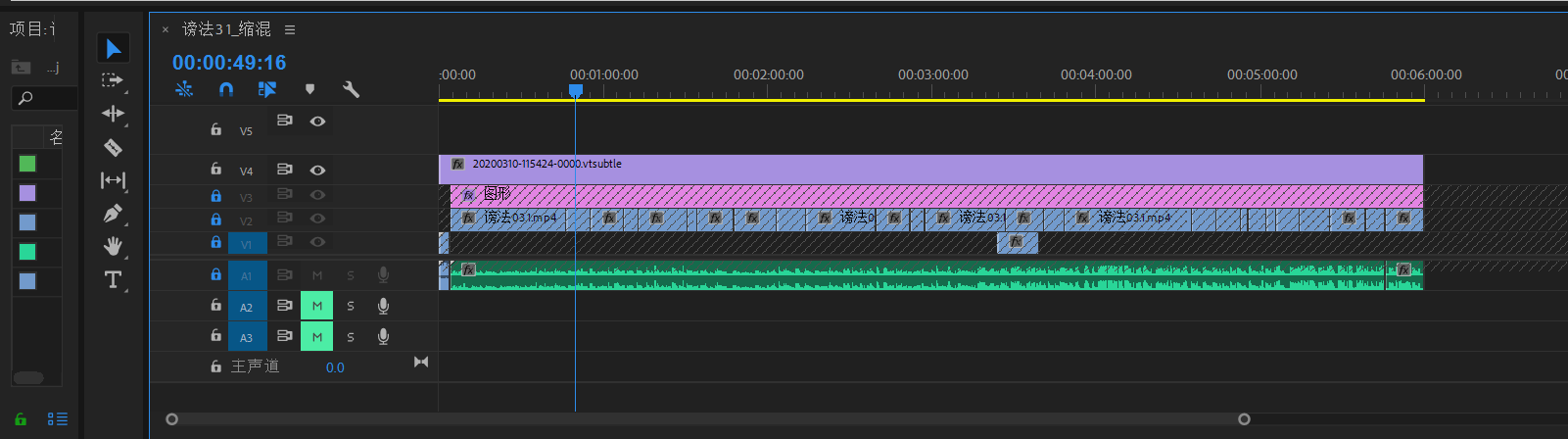
Task: Hide the V5 track output
Action: coord(317,122)
